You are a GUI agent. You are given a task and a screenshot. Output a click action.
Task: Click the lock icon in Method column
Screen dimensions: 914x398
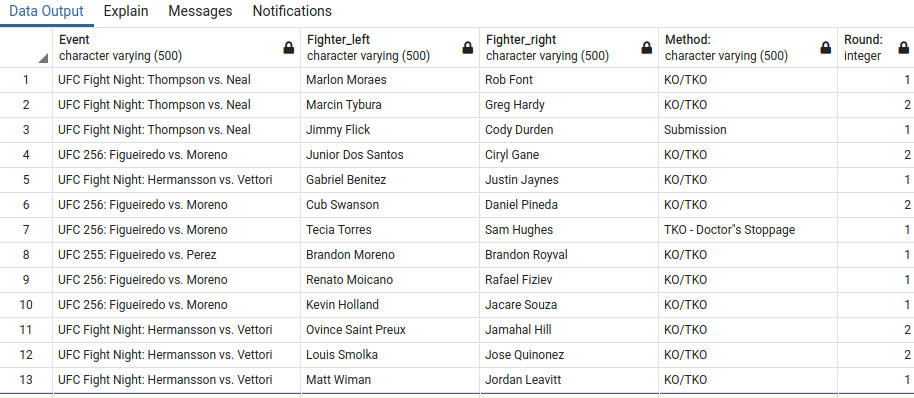(x=825, y=48)
